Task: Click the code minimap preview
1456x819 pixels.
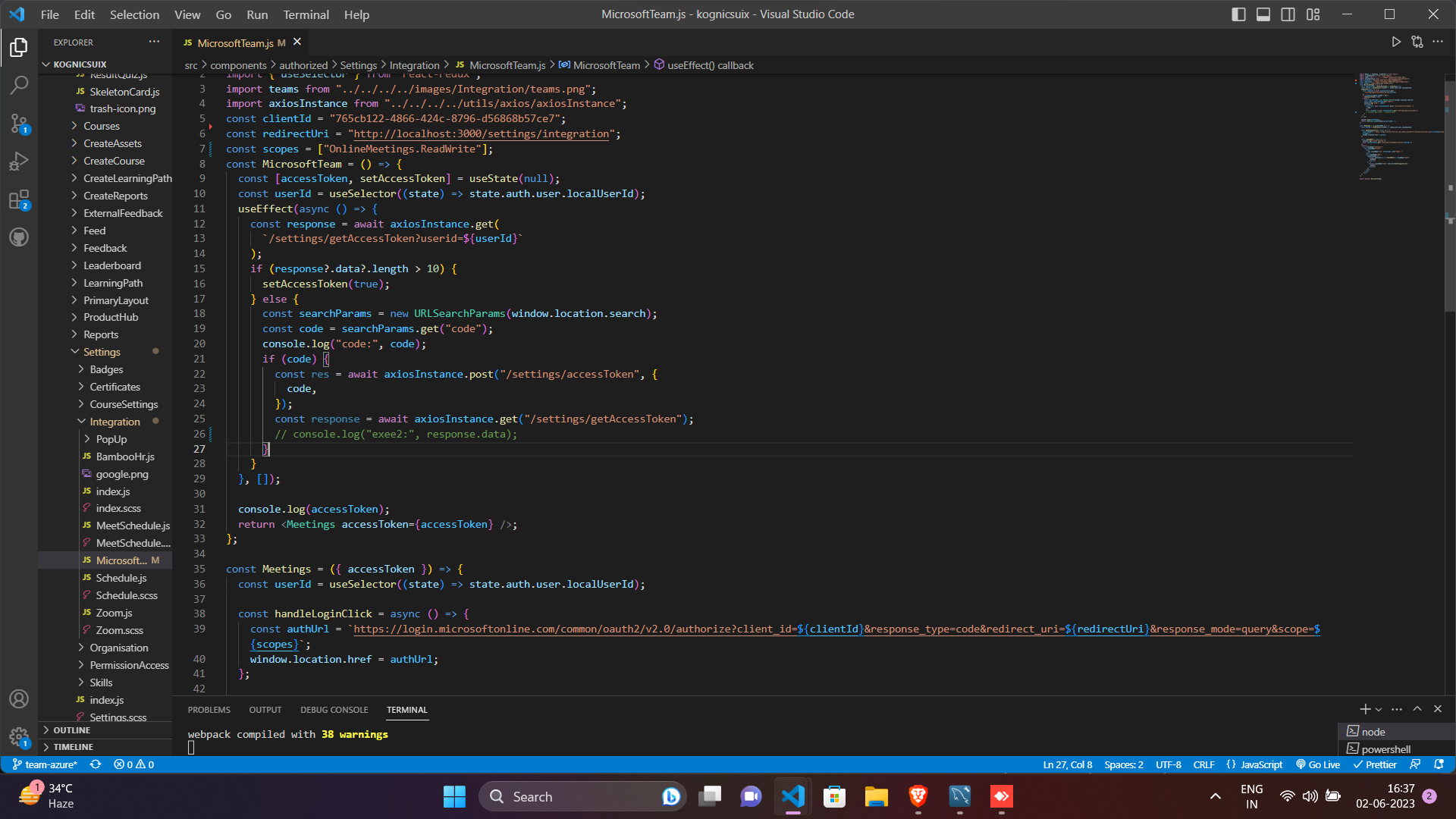Action: (x=1398, y=126)
